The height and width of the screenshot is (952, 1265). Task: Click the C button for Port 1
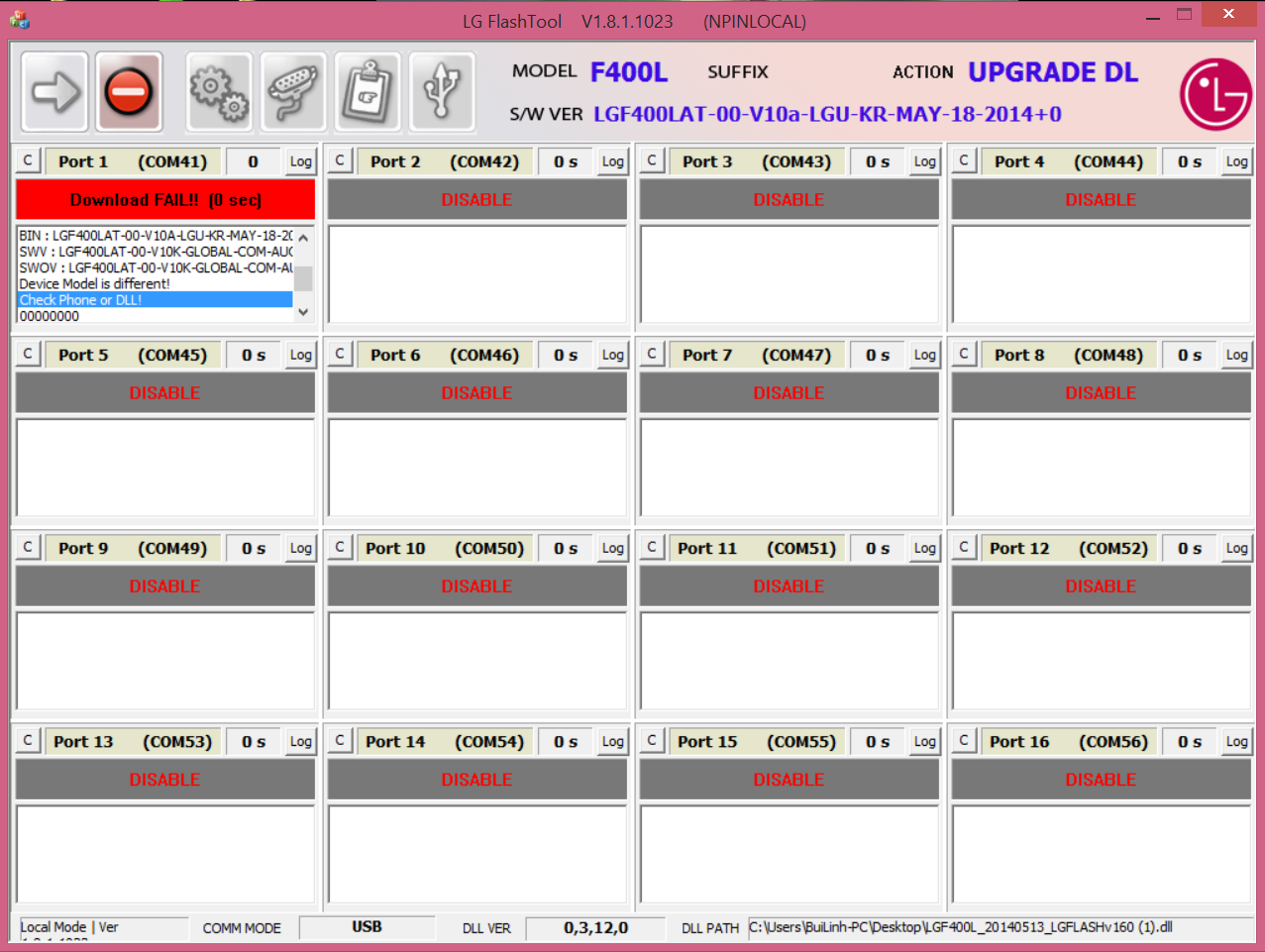pos(28,160)
